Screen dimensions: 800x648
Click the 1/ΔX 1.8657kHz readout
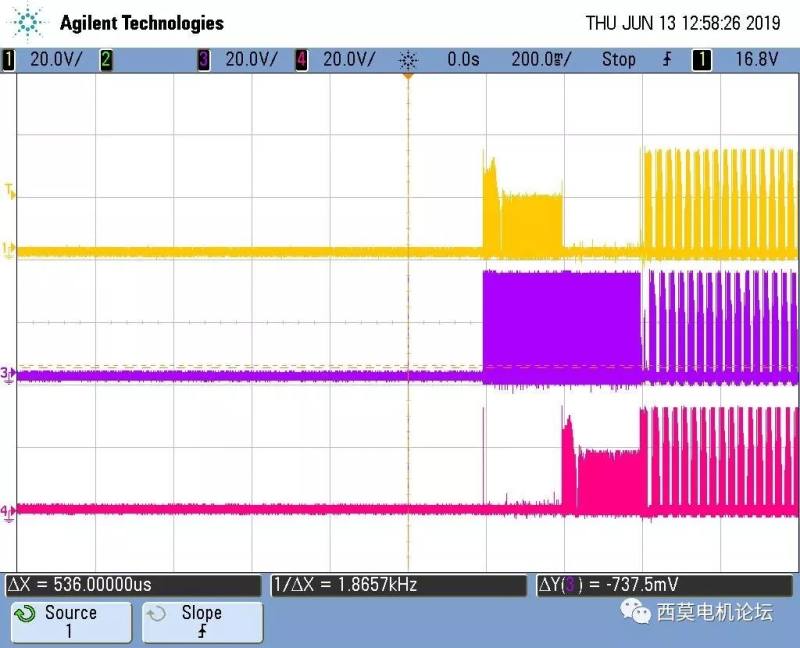pos(396,585)
